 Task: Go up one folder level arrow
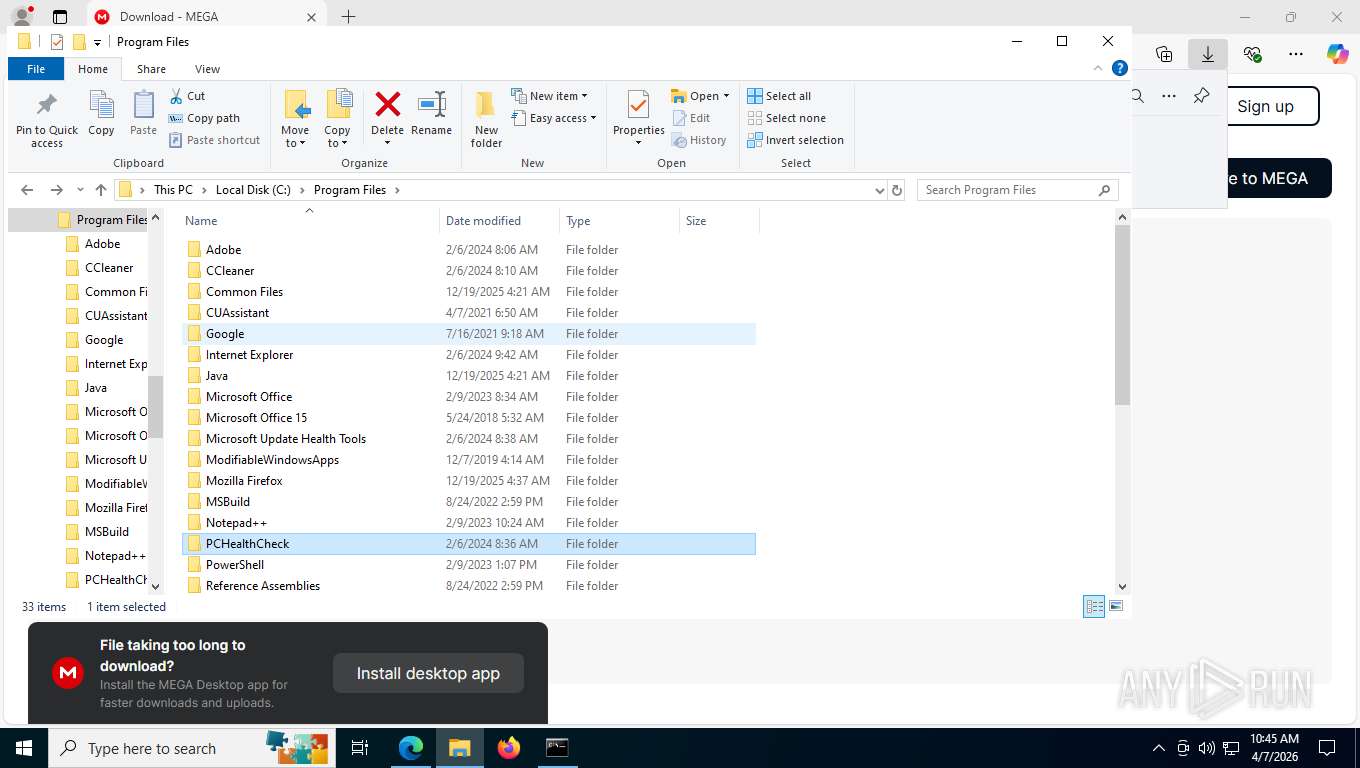tap(101, 190)
